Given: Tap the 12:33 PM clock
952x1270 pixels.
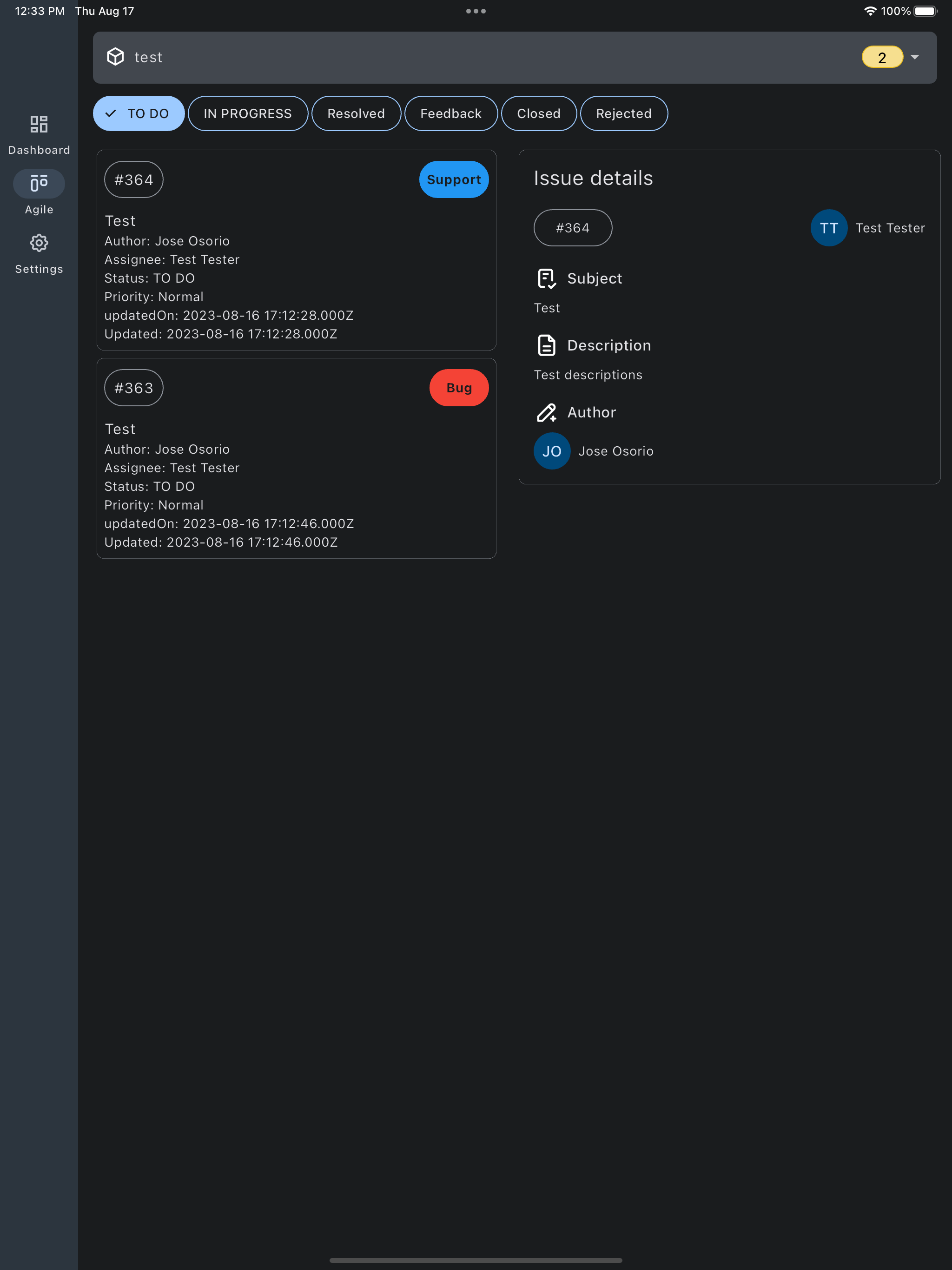Looking at the screenshot, I should tap(40, 11).
